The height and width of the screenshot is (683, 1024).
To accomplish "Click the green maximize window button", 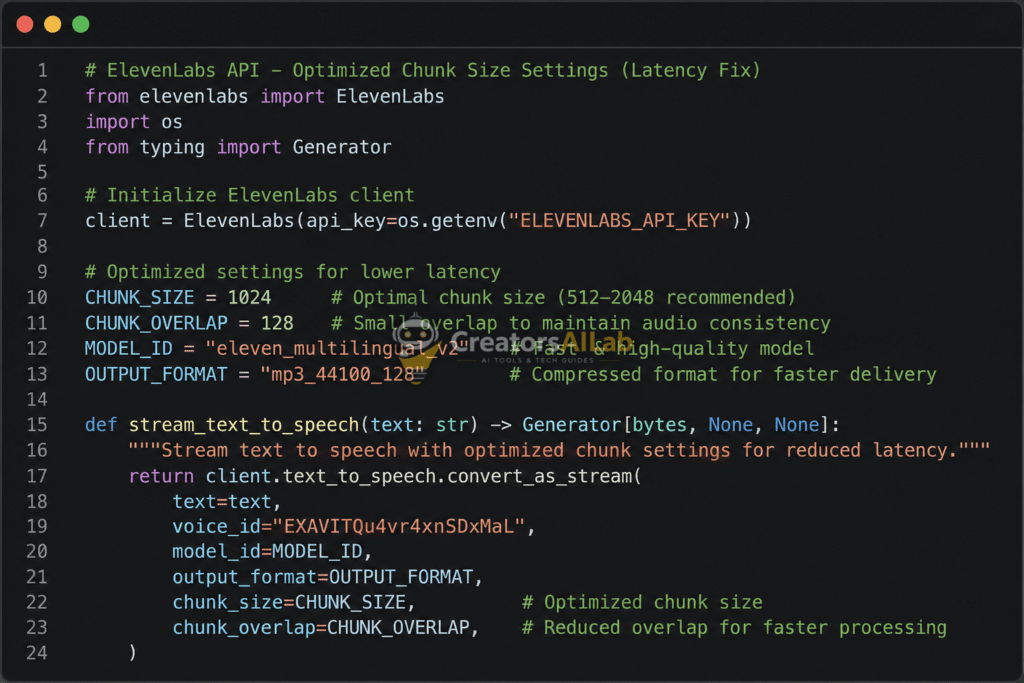I will coord(81,24).
